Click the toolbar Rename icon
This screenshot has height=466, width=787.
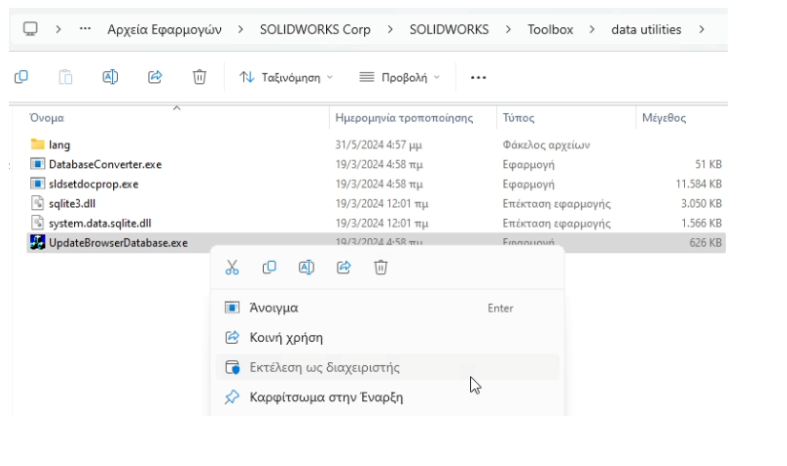110,77
